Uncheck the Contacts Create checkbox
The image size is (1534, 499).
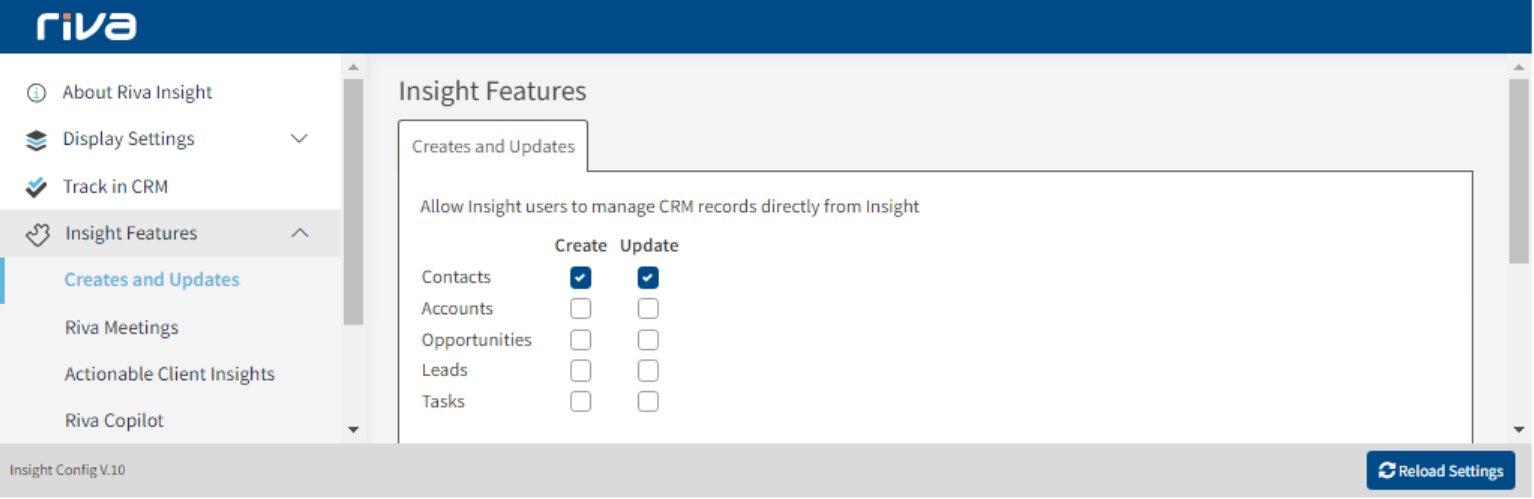point(581,278)
